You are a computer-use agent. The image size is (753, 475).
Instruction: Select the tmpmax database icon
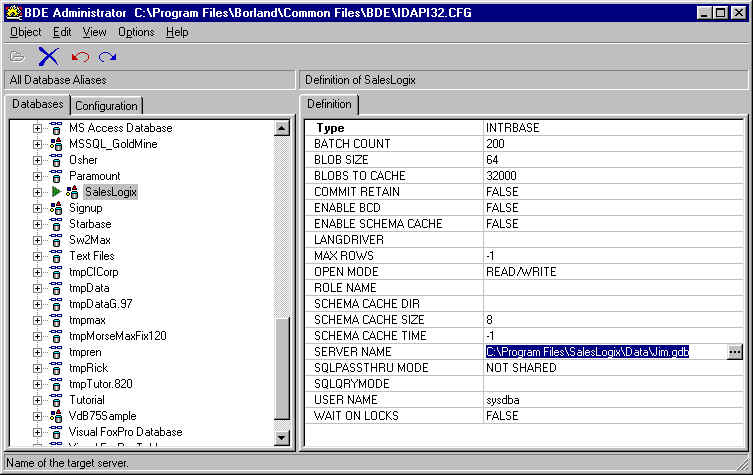(x=56, y=320)
